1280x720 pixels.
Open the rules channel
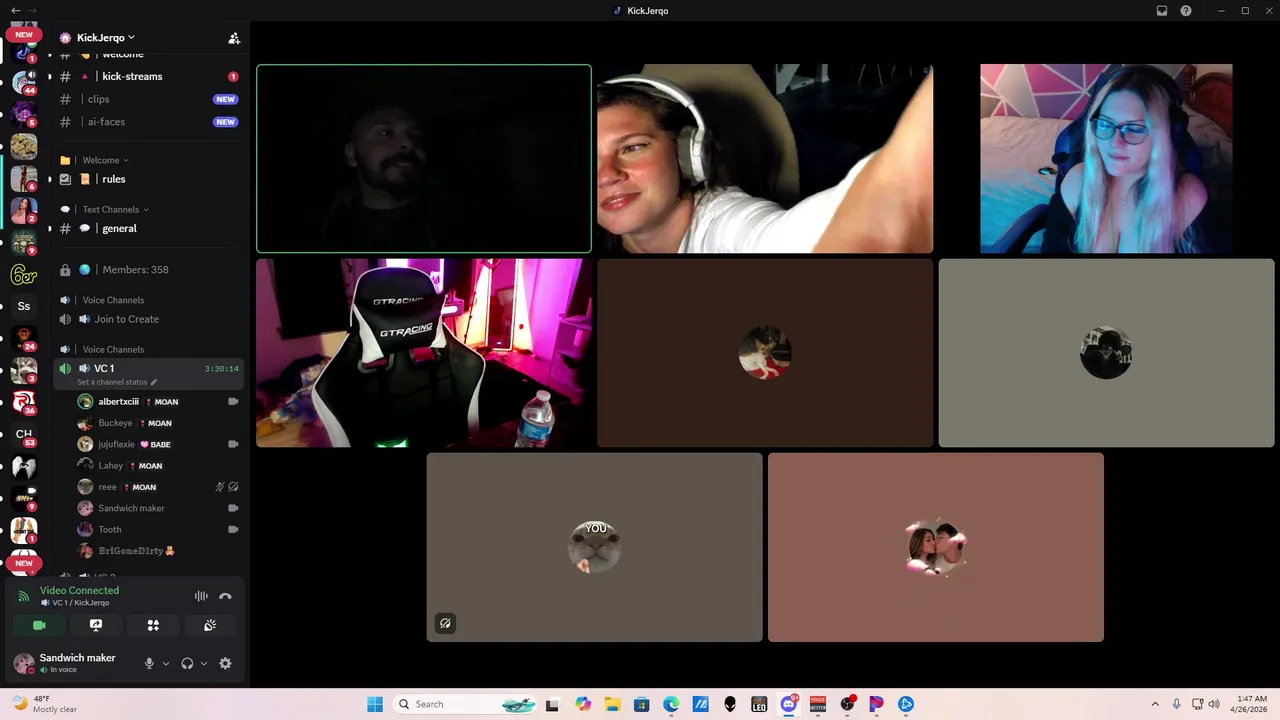click(148, 179)
